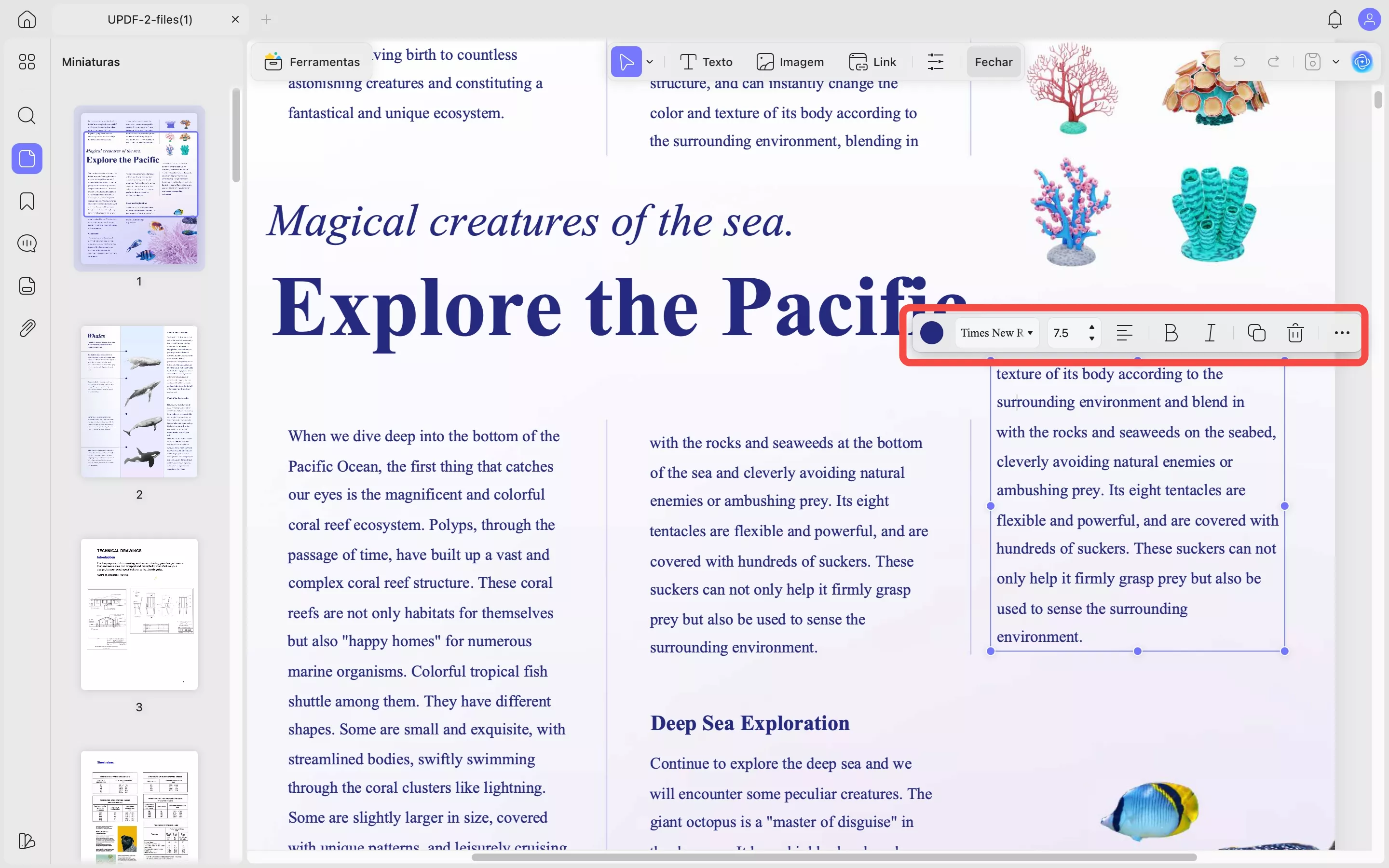Click the undo icon in the top toolbar
The width and height of the screenshot is (1389, 868).
pyautogui.click(x=1239, y=61)
